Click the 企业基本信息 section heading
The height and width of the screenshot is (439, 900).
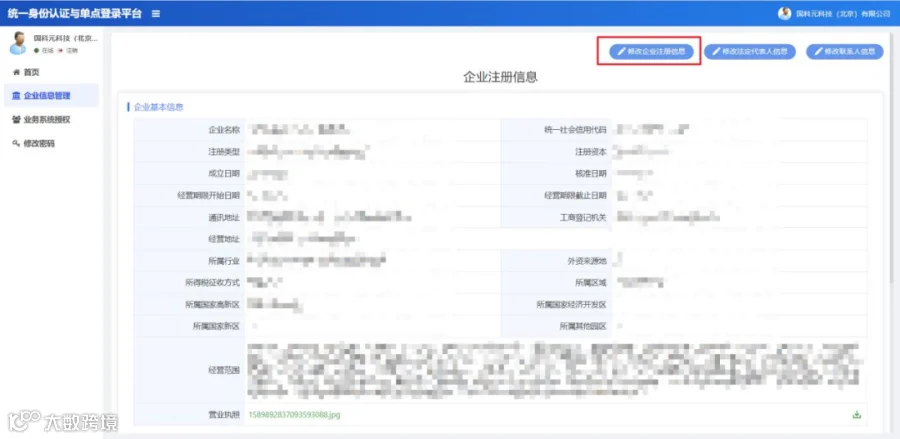pos(158,107)
